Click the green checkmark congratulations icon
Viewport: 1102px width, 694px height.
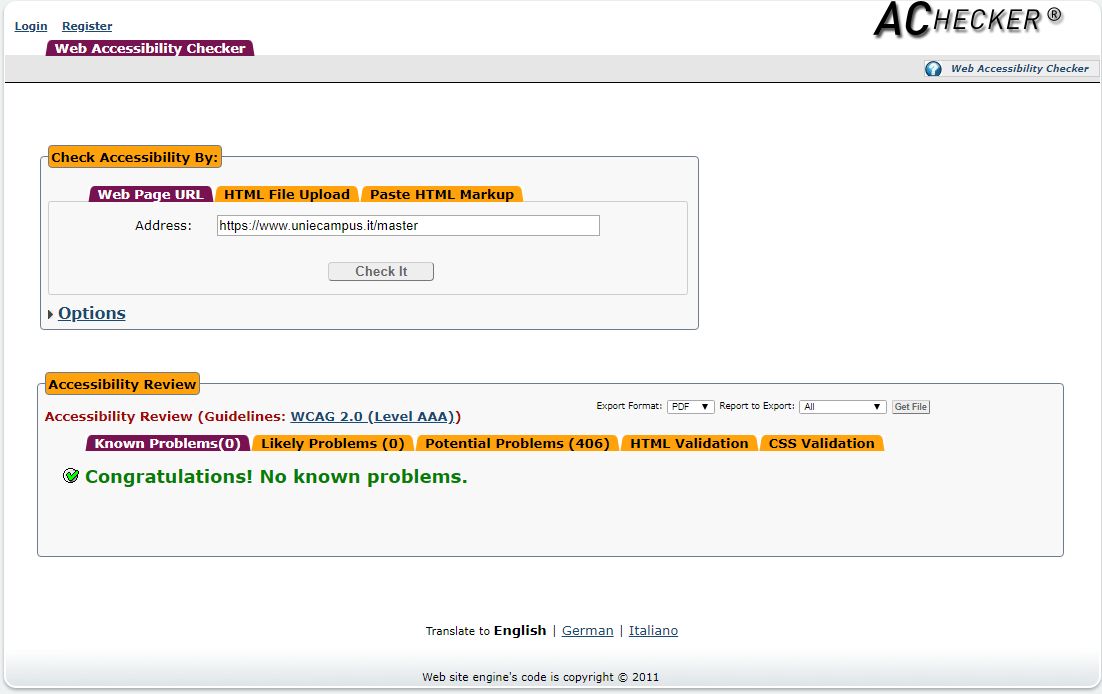pos(71,476)
